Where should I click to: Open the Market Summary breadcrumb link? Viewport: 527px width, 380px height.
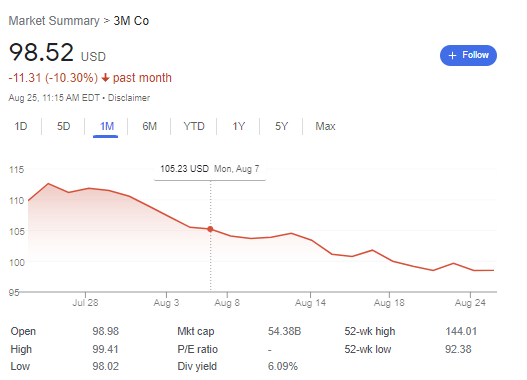54,21
